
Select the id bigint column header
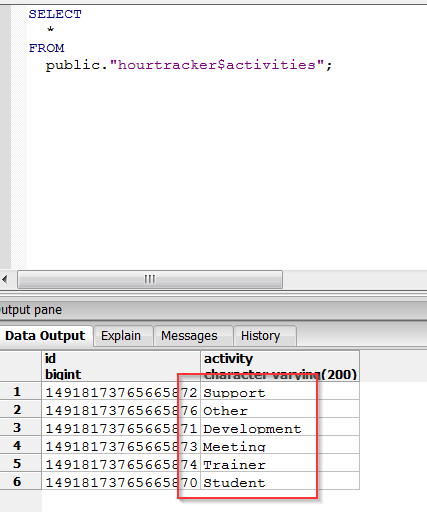(121, 366)
